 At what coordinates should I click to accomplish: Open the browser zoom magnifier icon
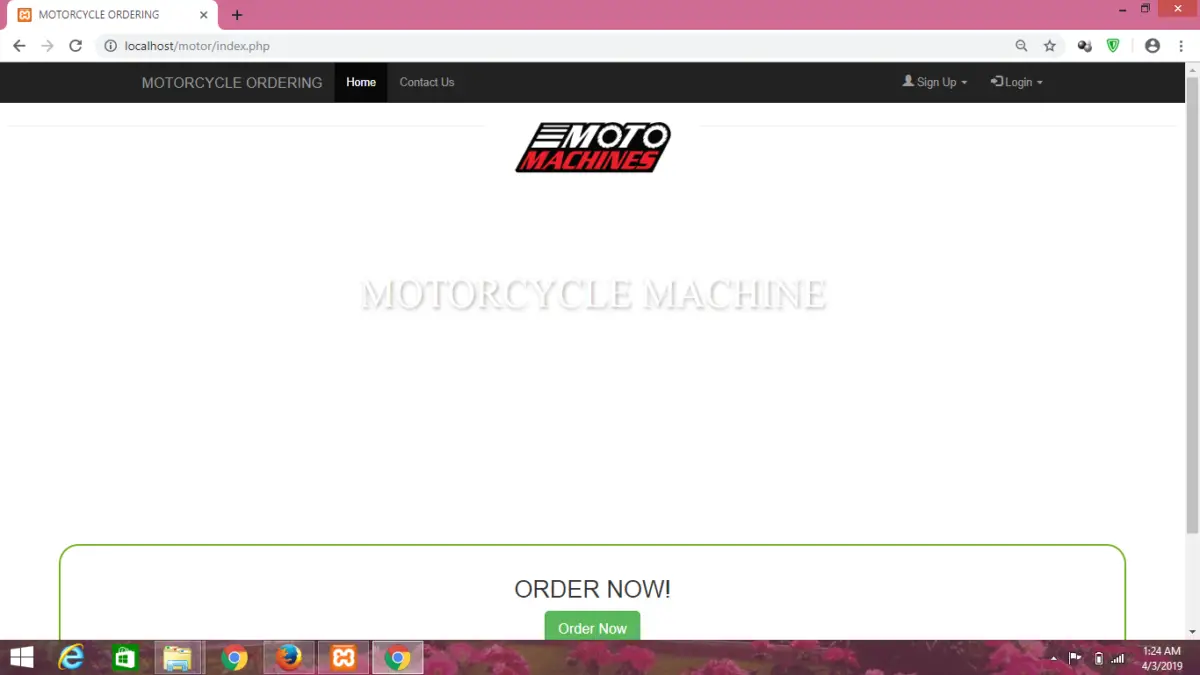(x=1021, y=46)
